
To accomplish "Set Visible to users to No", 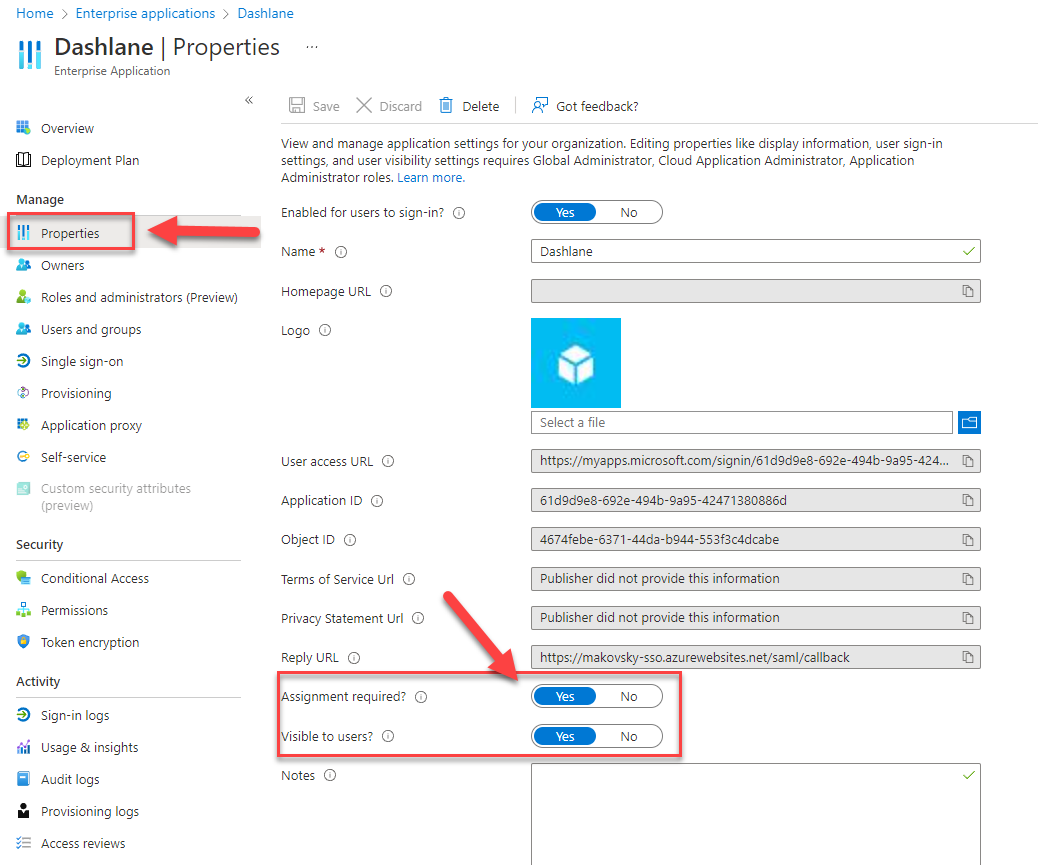I will [x=629, y=736].
